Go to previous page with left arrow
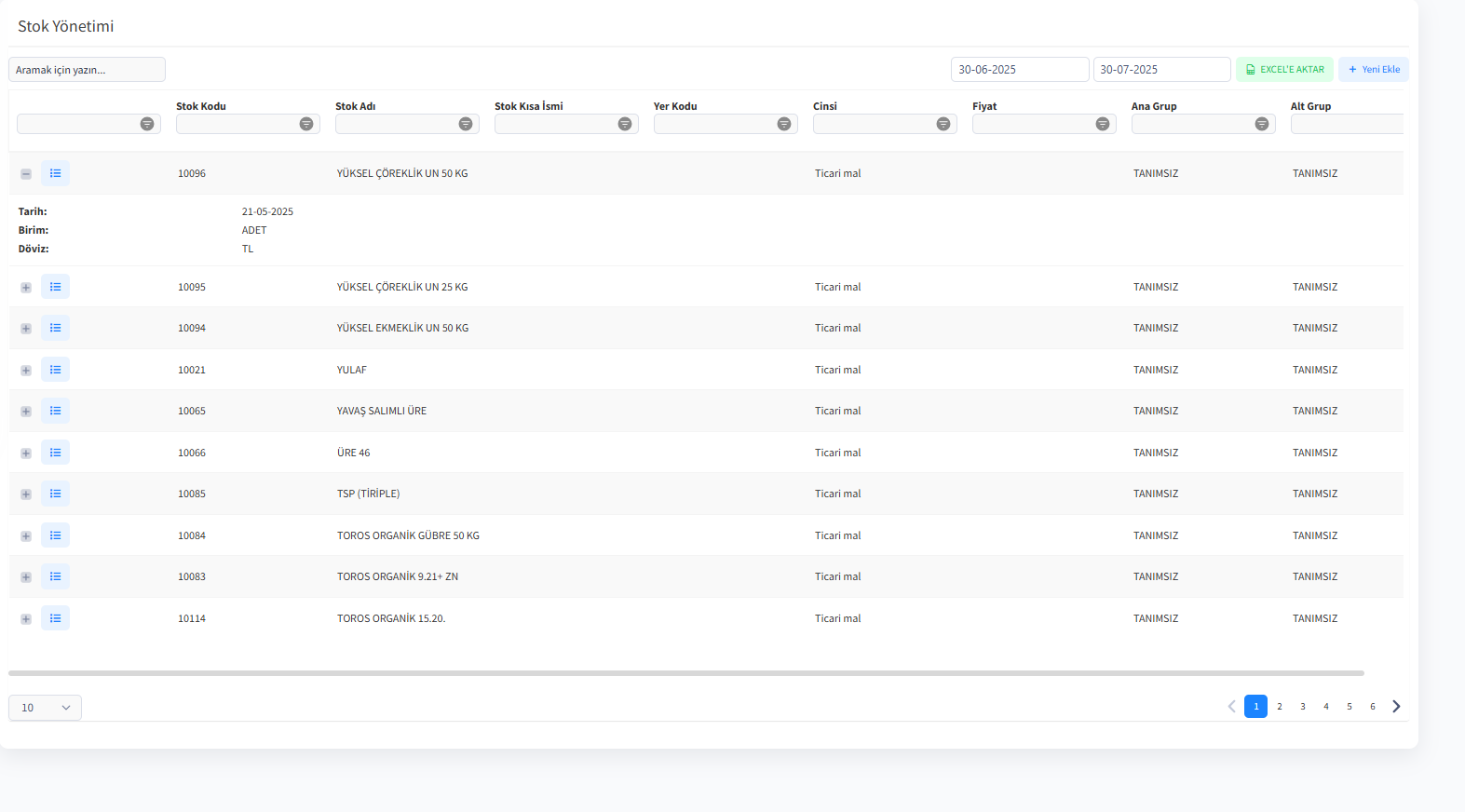 [1231, 706]
